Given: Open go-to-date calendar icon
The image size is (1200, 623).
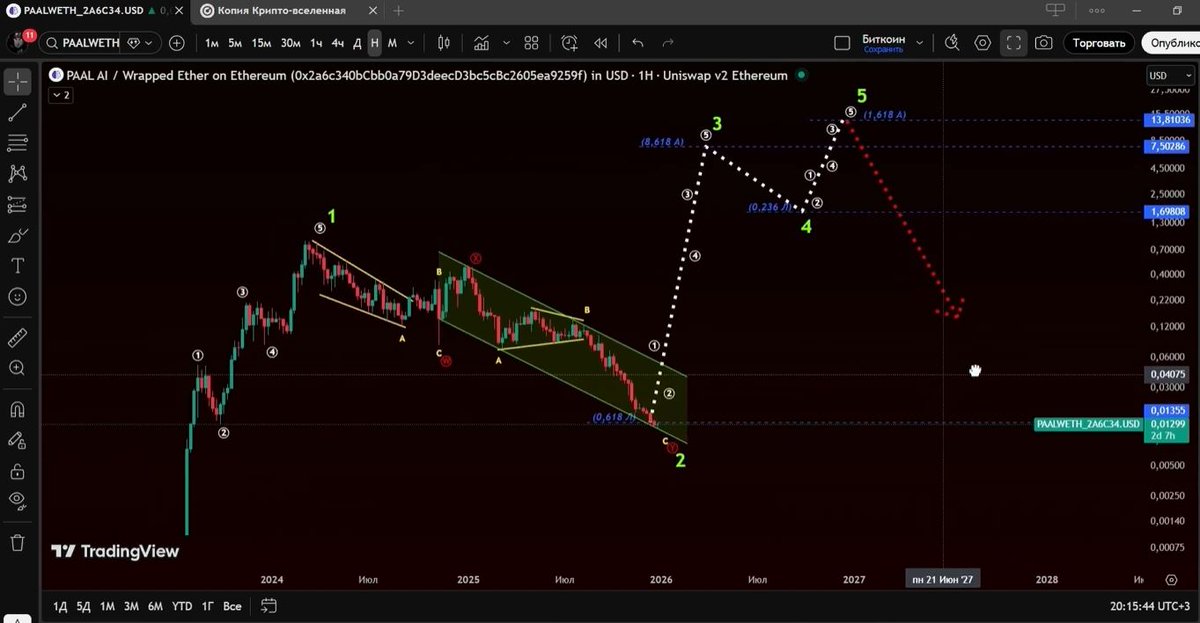Looking at the screenshot, I should point(268,606).
